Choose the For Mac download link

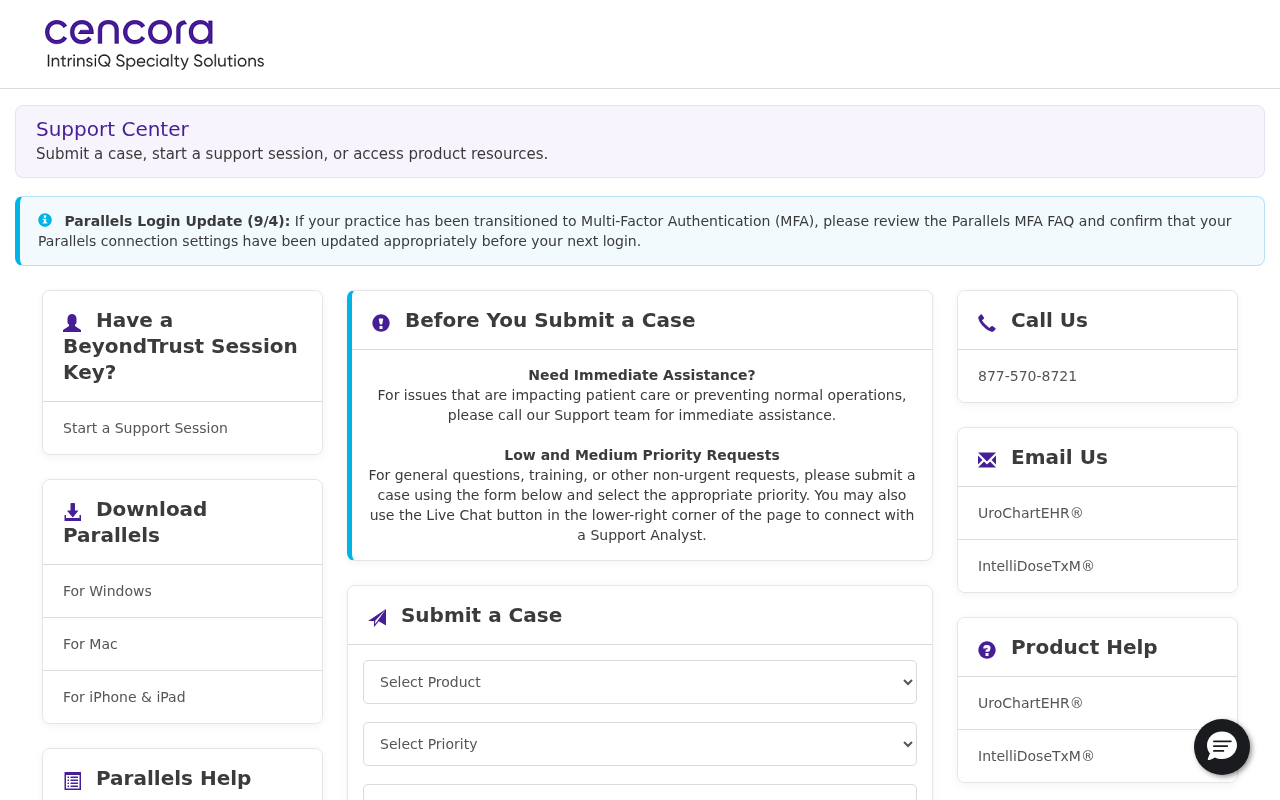point(90,644)
